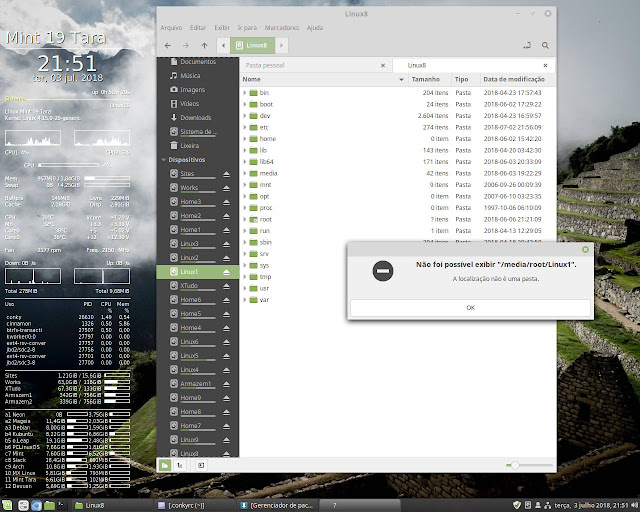Click OK in the error dialog

[x=470, y=308]
